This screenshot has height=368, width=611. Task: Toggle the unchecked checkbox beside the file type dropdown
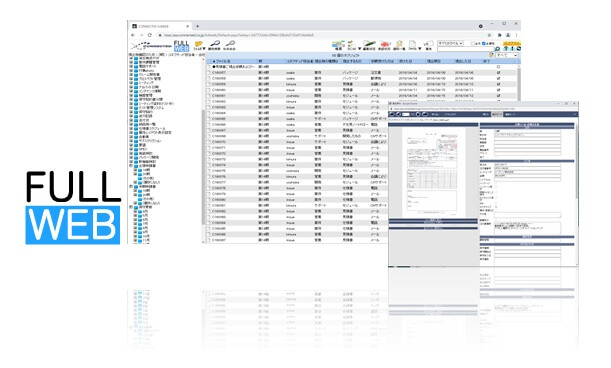click(473, 43)
